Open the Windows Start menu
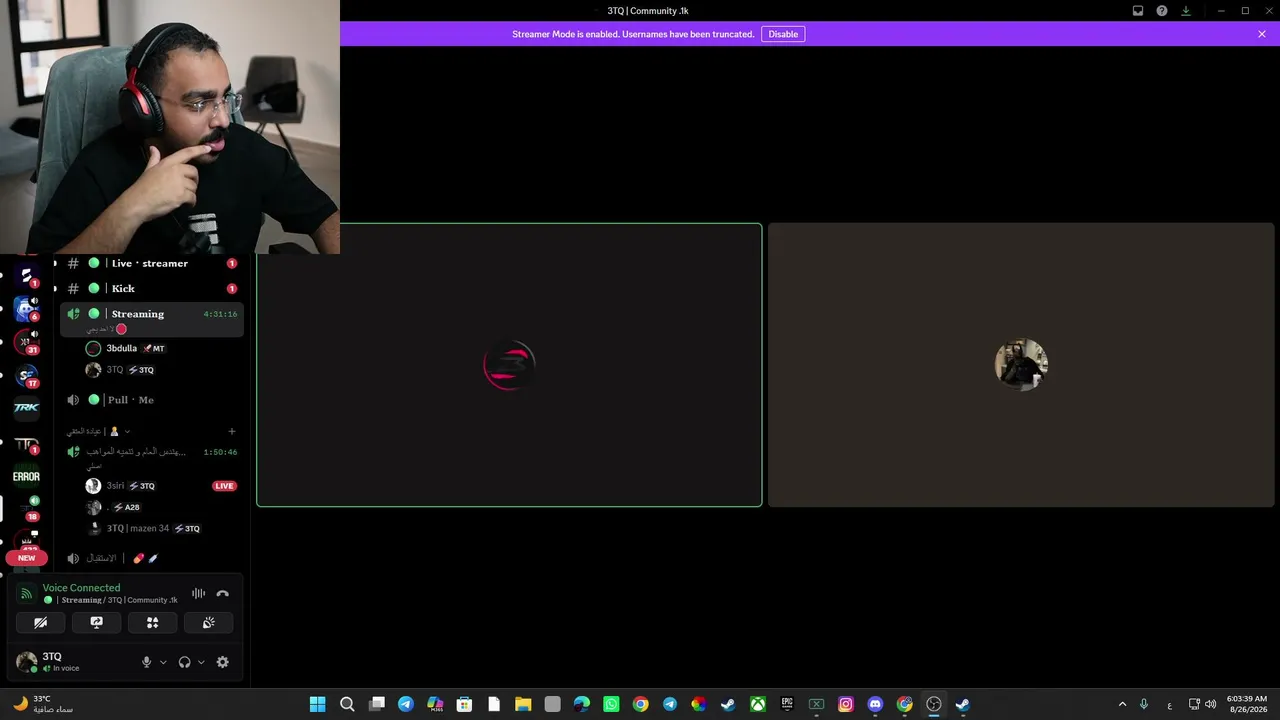 point(317,704)
